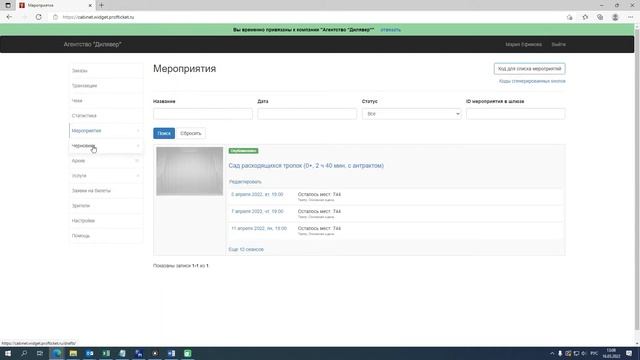Screen dimensions: 640x360
Task: Open the 5 апреля 2022 session
Action: 257,195
